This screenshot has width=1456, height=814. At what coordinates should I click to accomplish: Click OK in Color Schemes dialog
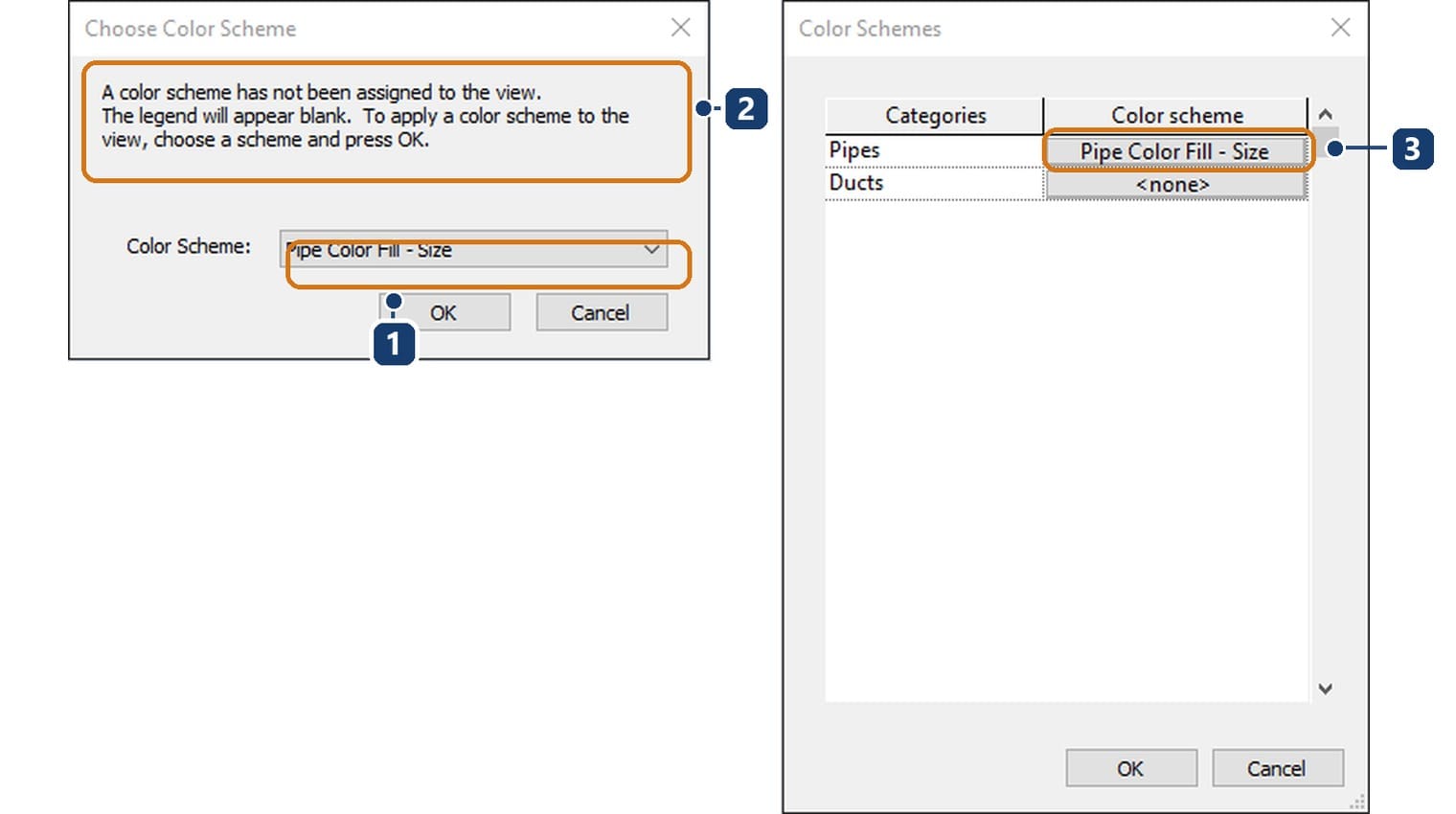(x=1131, y=768)
